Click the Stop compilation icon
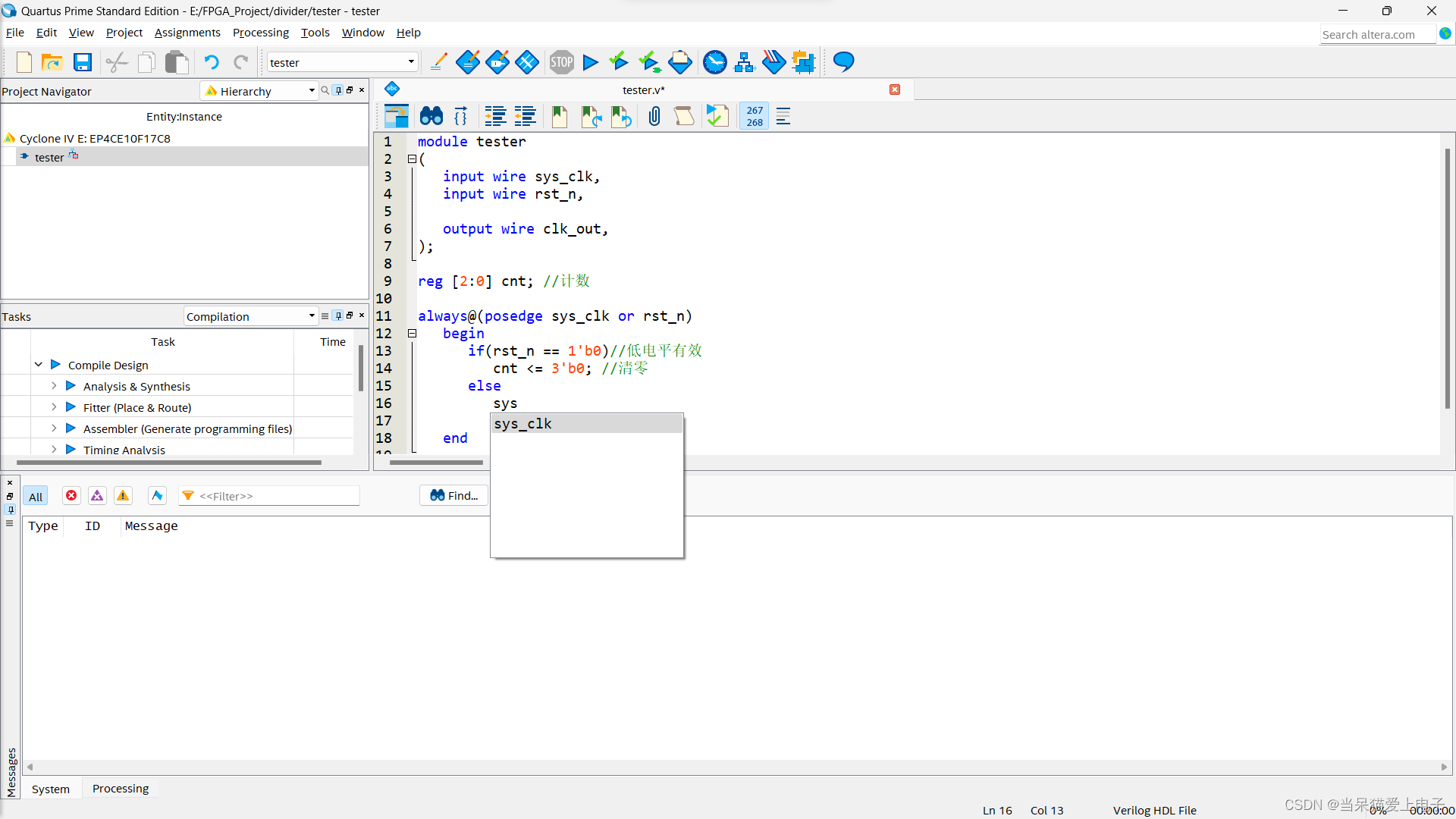1456x819 pixels. click(562, 62)
